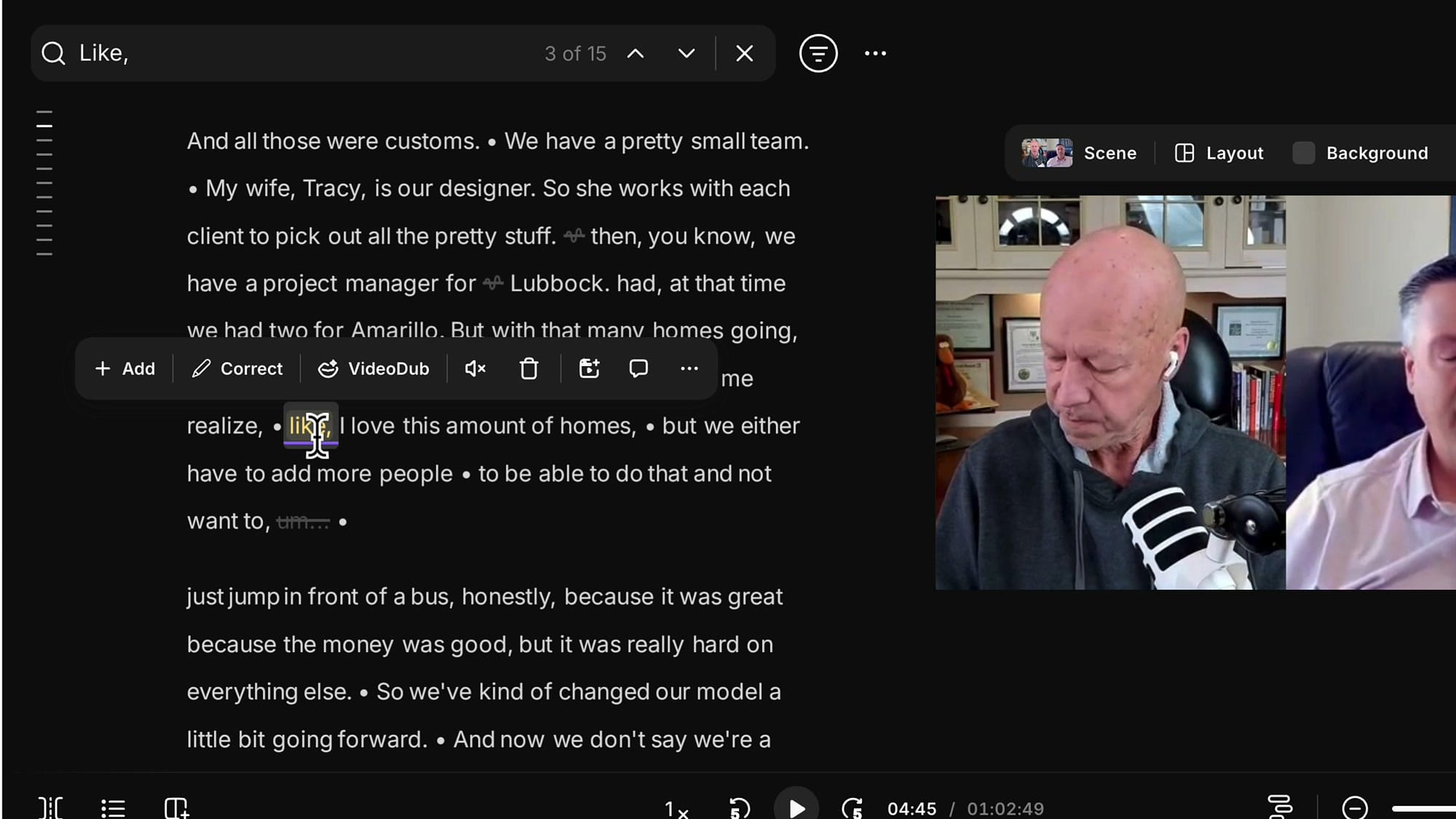Image resolution: width=1456 pixels, height=819 pixels.
Task: Open the search filter options icon
Action: pos(818,53)
